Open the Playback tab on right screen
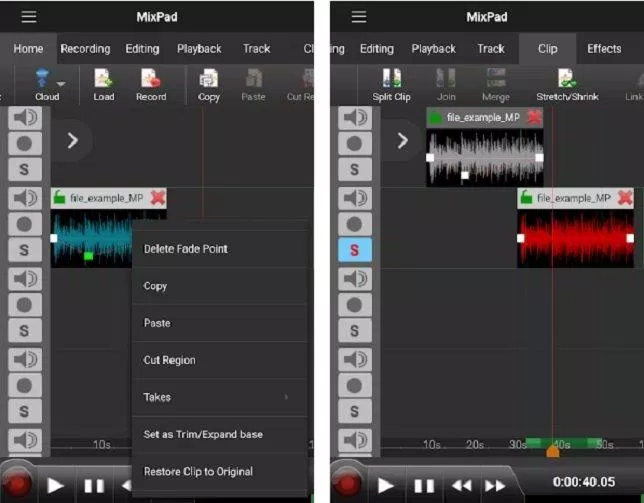This screenshot has width=644, height=503. tap(433, 48)
